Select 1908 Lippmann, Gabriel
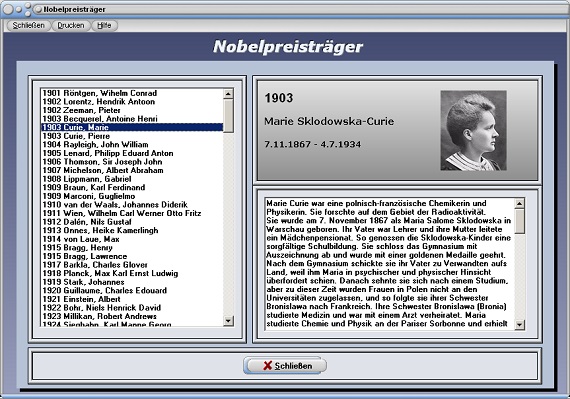This screenshot has width=570, height=399. coord(132,179)
